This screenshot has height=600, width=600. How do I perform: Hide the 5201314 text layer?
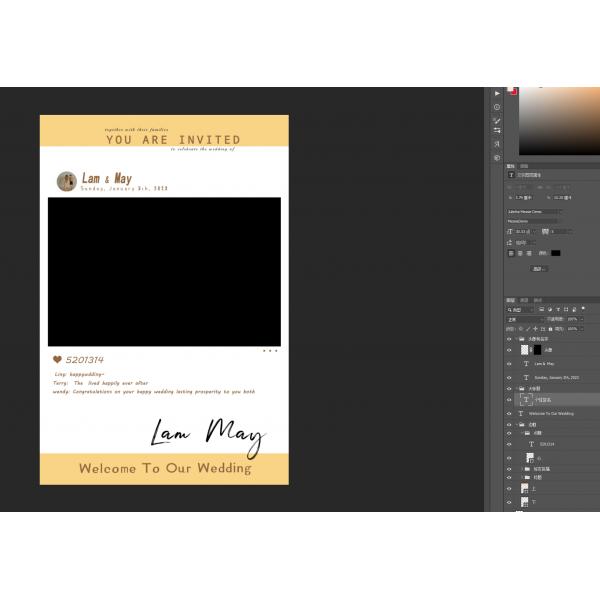510,444
